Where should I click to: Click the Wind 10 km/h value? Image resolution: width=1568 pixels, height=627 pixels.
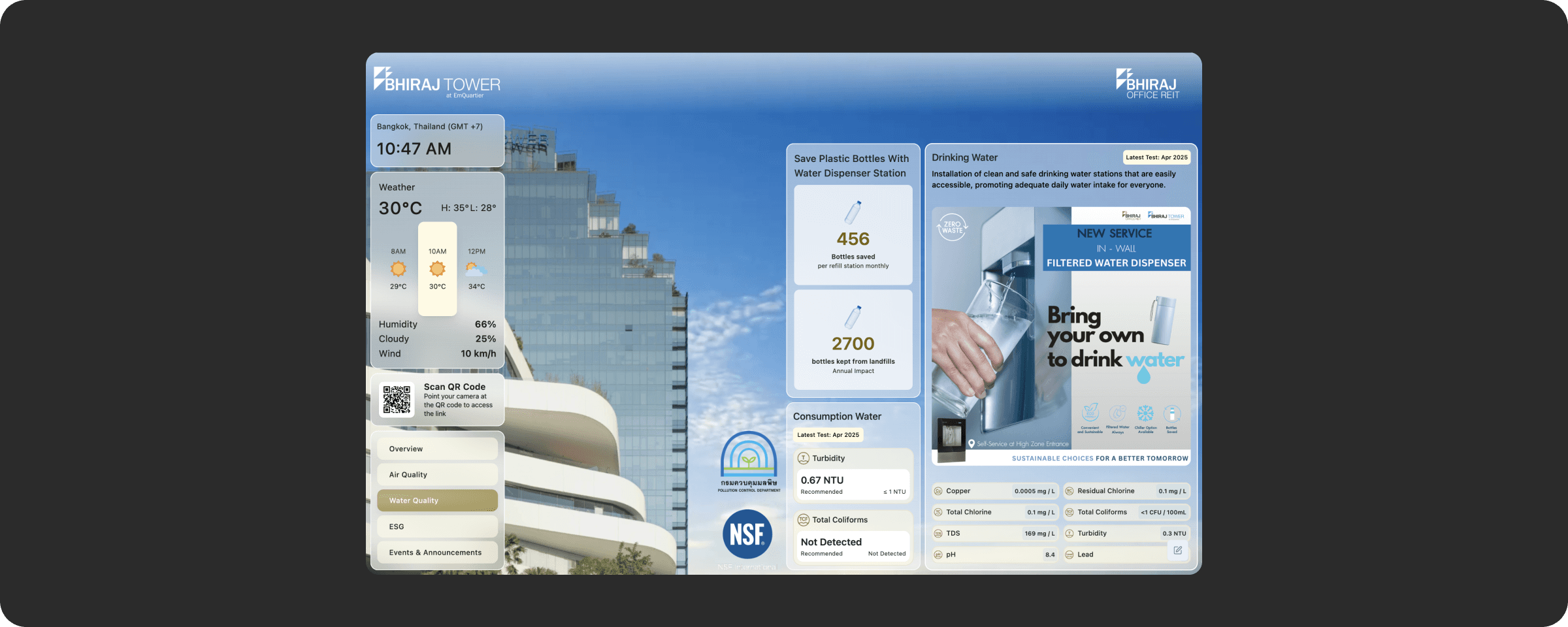pyautogui.click(x=478, y=353)
